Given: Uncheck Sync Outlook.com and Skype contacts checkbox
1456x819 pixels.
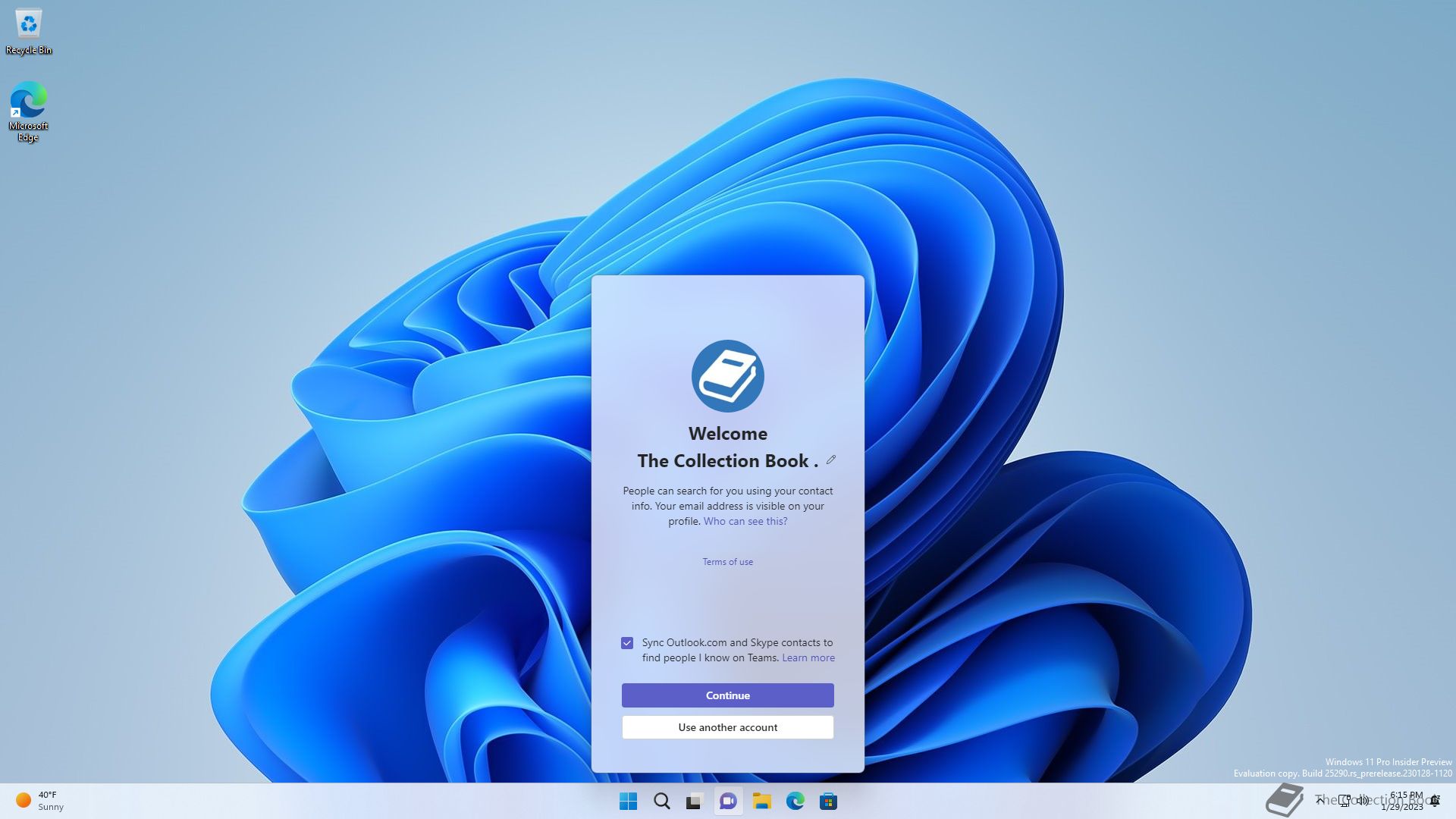Looking at the screenshot, I should tap(627, 643).
